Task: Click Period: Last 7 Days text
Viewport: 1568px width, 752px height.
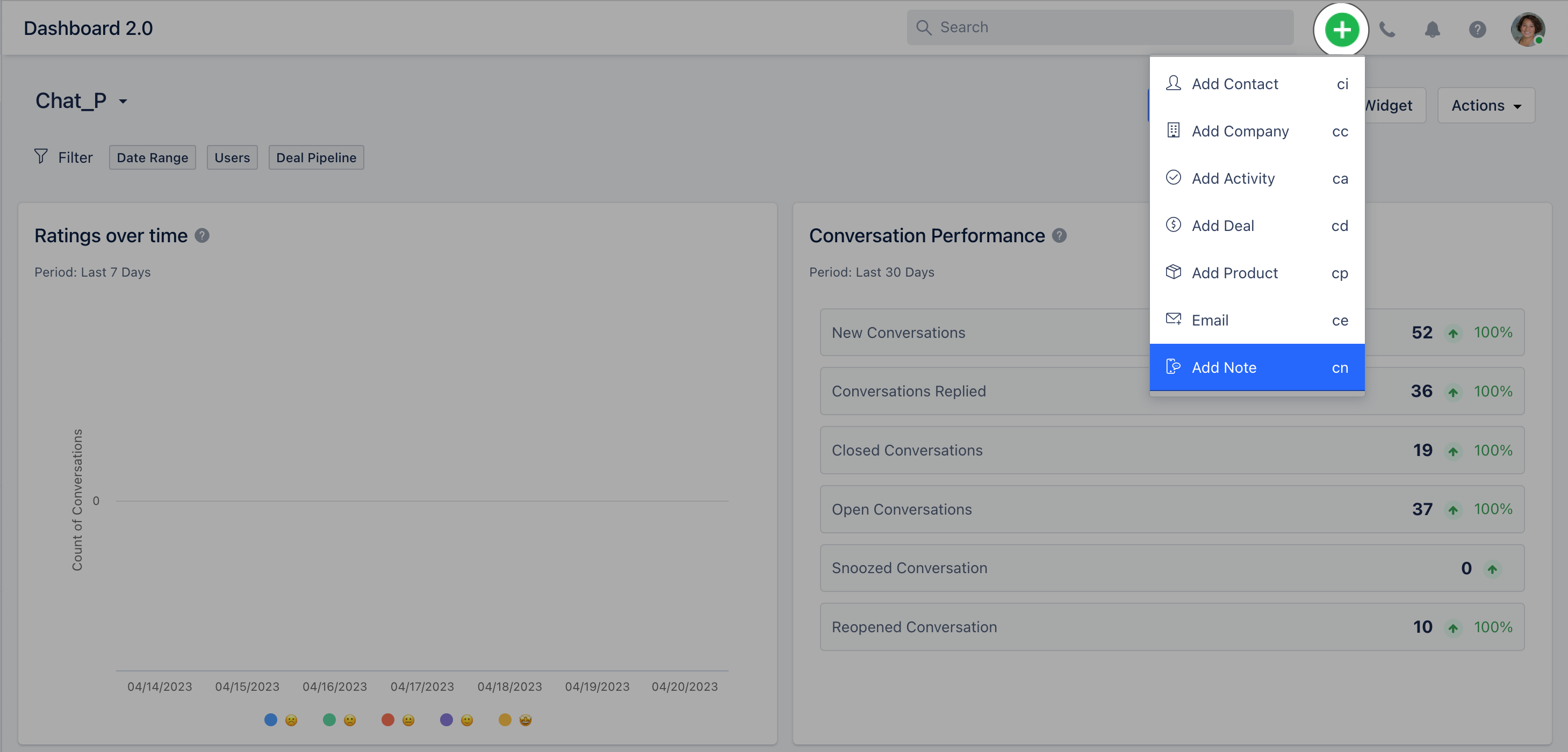Action: click(x=92, y=272)
